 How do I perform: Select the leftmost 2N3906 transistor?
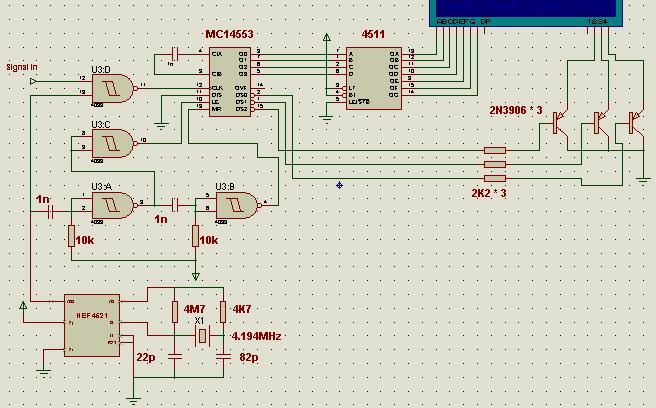[559, 124]
